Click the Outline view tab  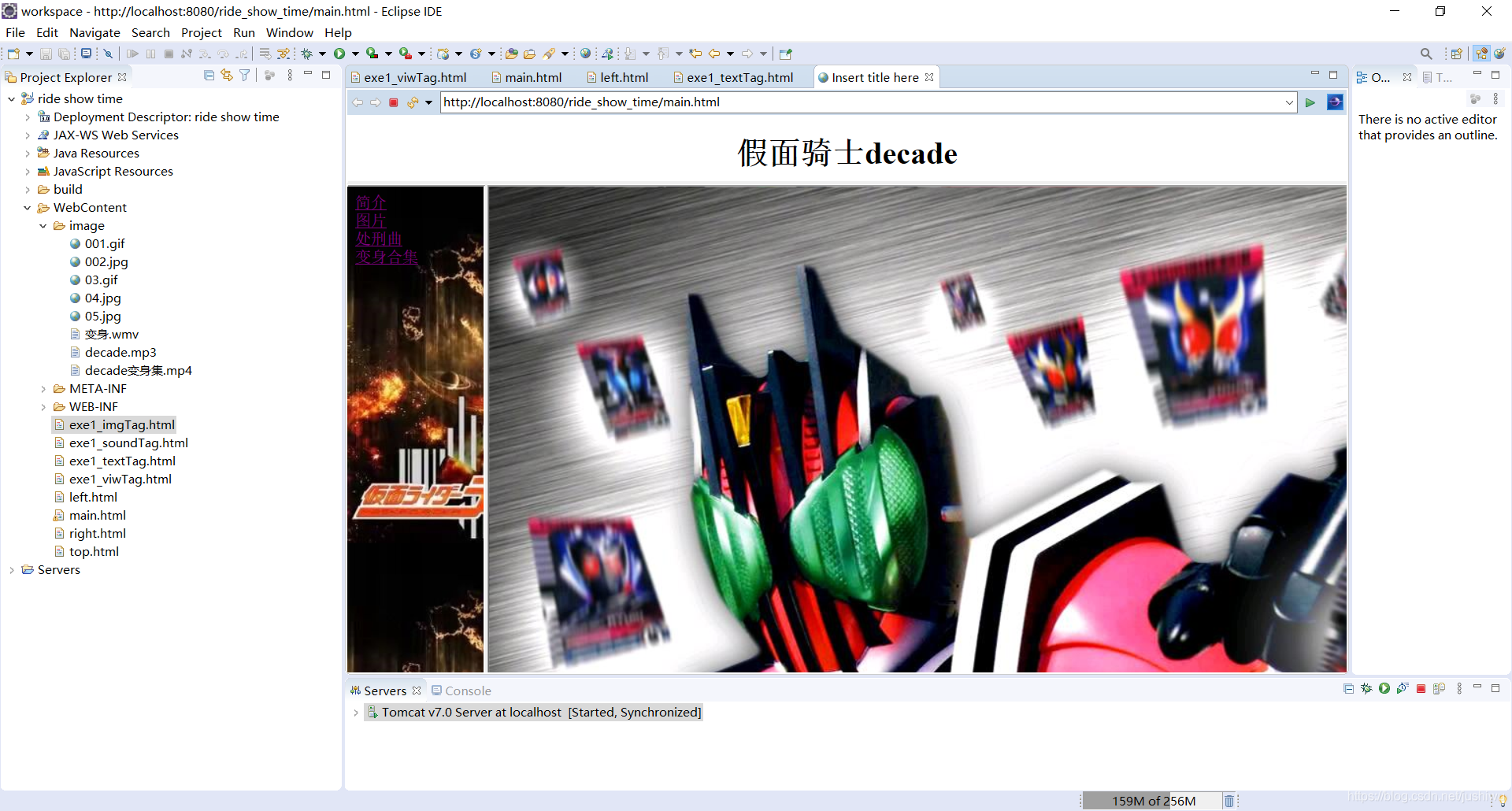(1373, 77)
